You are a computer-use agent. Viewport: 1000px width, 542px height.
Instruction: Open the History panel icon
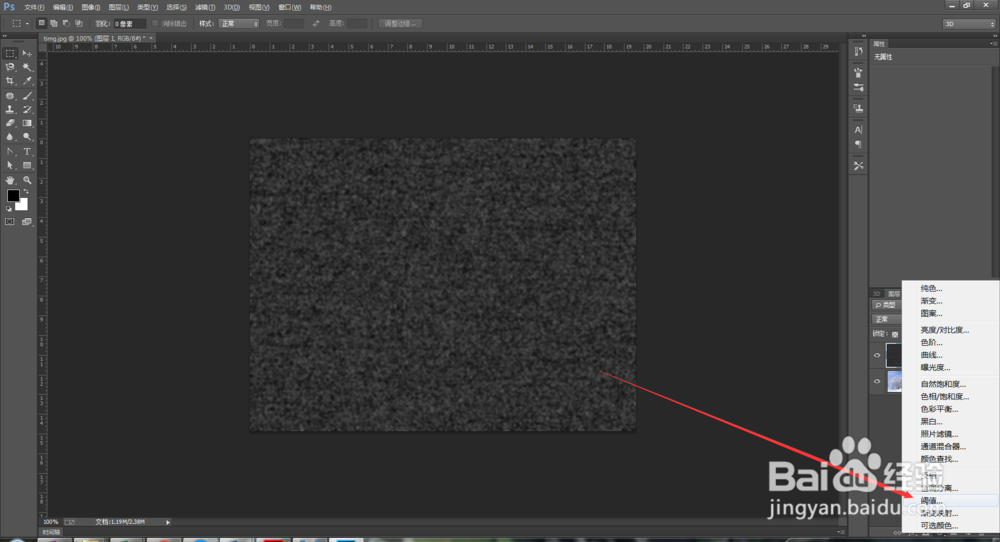click(858, 51)
